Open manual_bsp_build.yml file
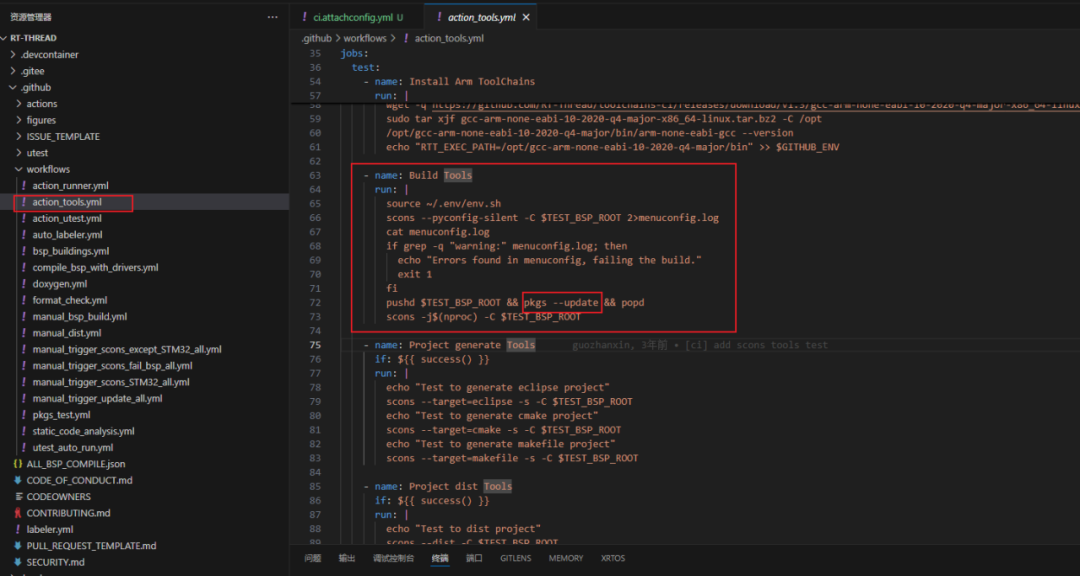1080x576 pixels. (x=79, y=317)
